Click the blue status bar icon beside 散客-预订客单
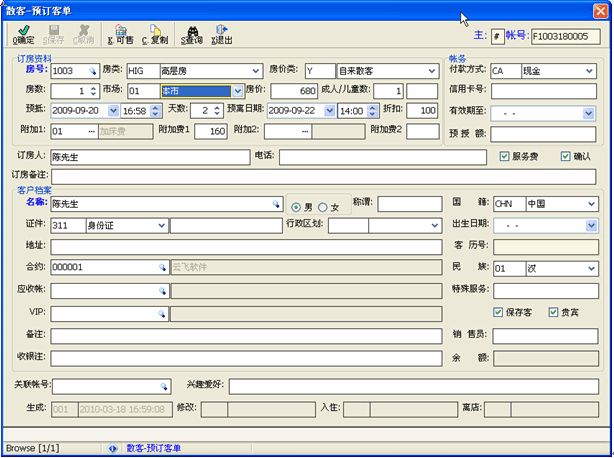Viewport: 614px width, 458px height. 113,448
